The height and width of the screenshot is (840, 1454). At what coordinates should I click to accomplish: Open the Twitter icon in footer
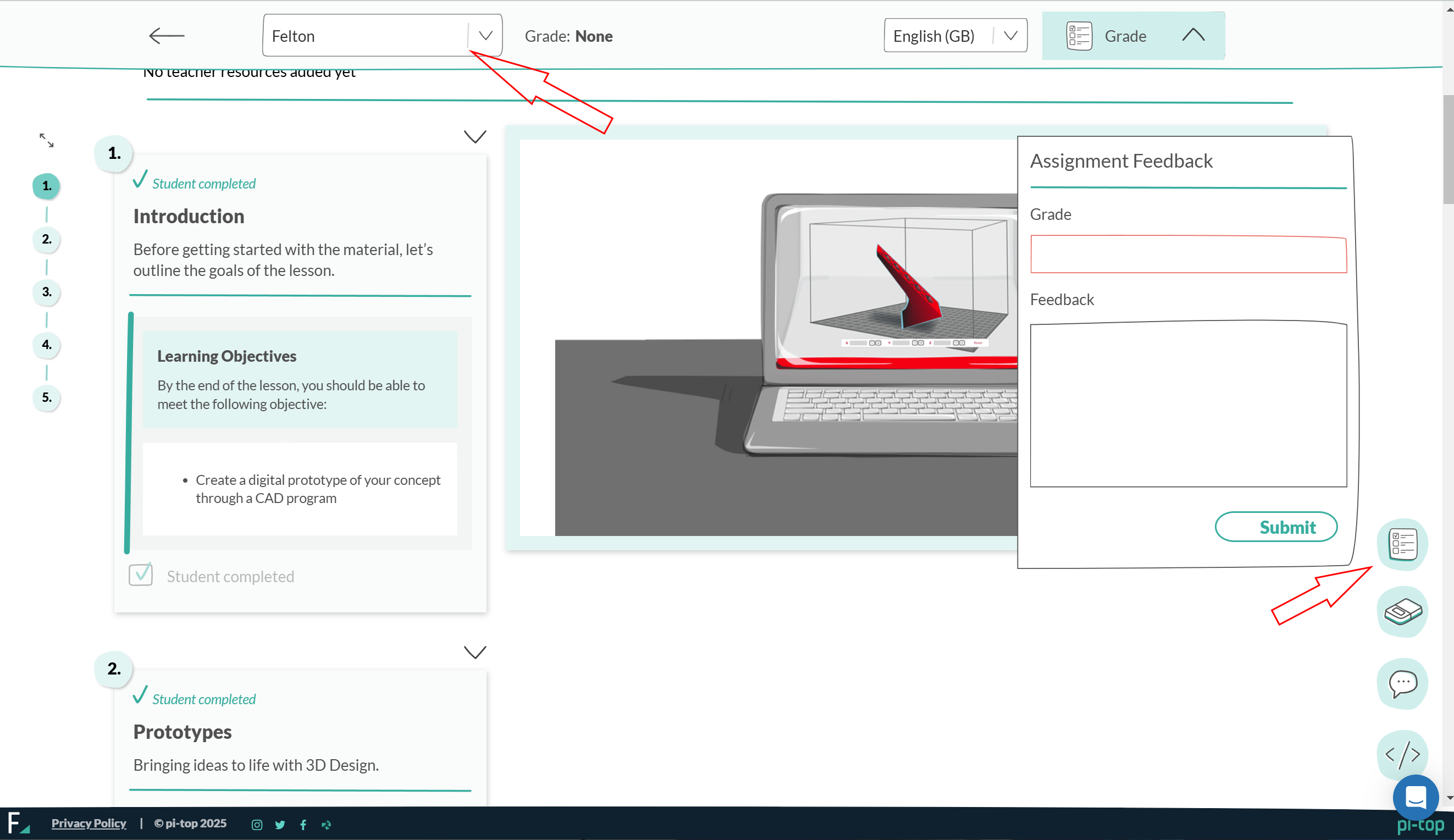click(280, 825)
